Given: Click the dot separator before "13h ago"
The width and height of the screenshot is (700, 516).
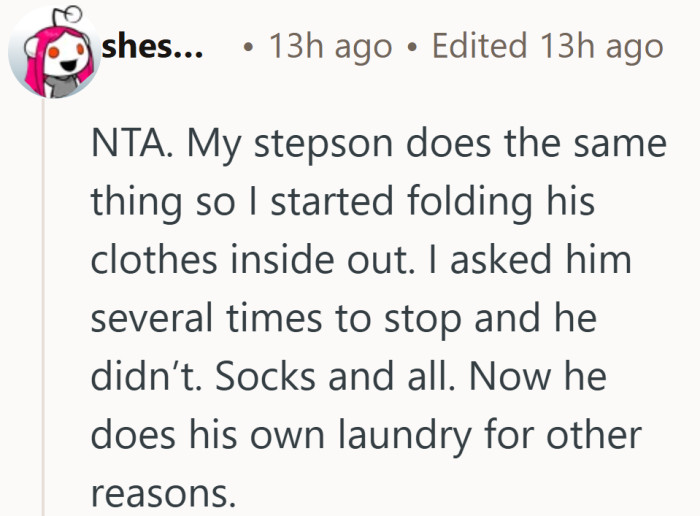Looking at the screenshot, I should tap(246, 48).
